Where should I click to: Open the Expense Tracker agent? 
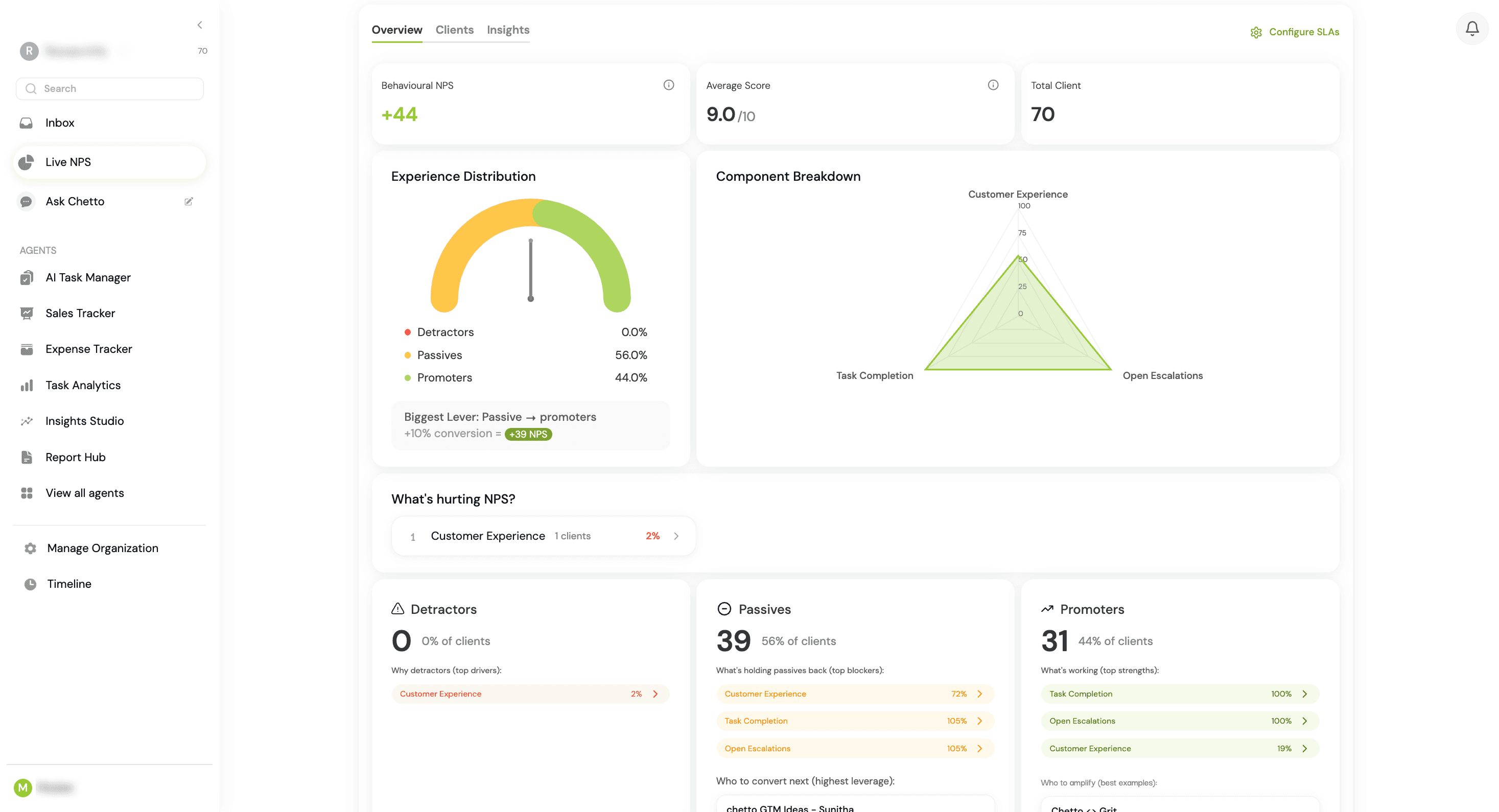click(x=88, y=349)
